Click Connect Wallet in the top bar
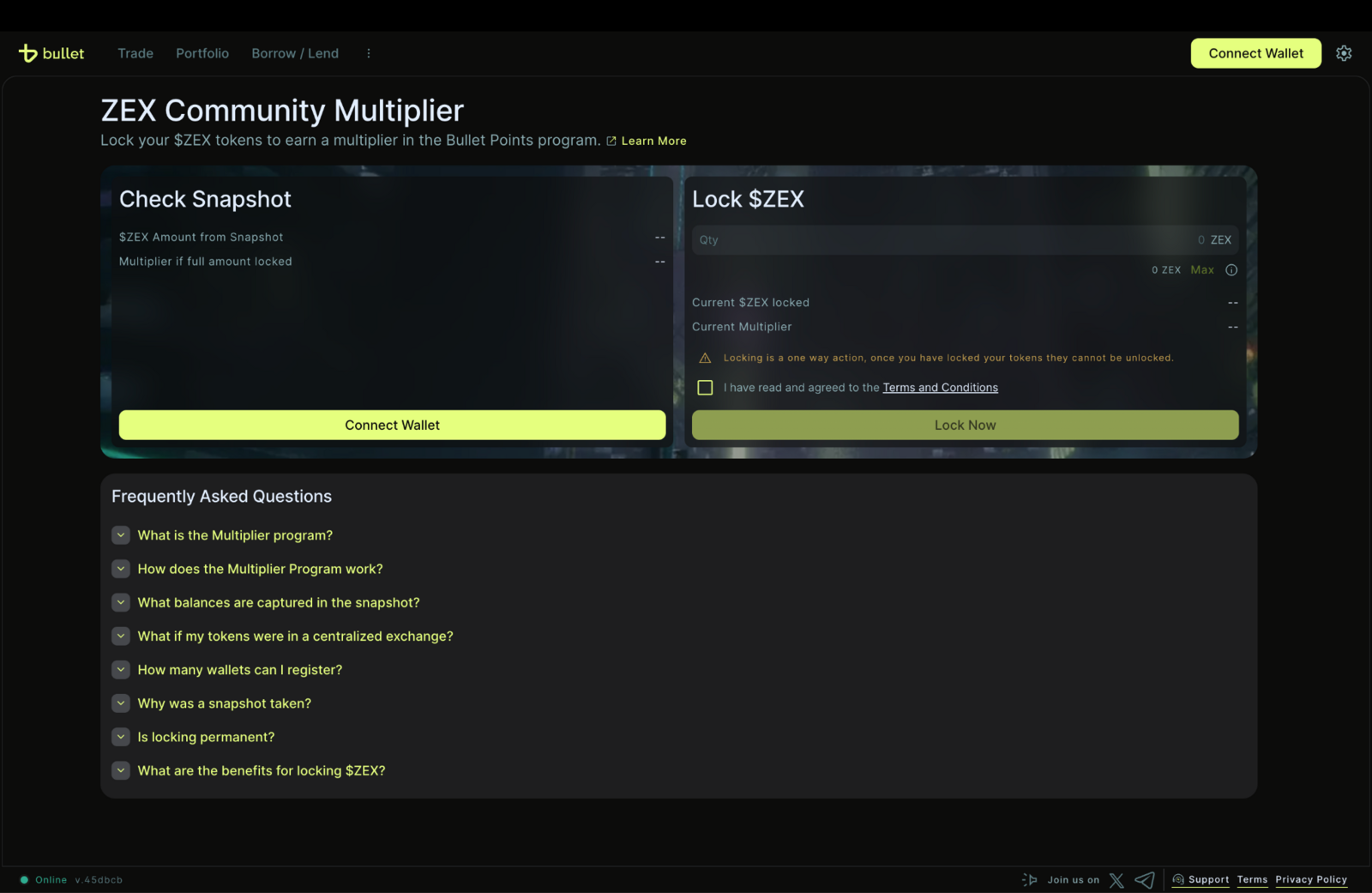The height and width of the screenshot is (893, 1372). [x=1256, y=53]
